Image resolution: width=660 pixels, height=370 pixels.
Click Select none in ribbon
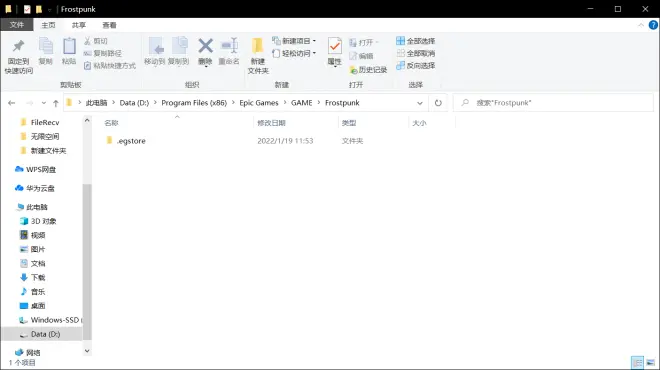click(415, 53)
